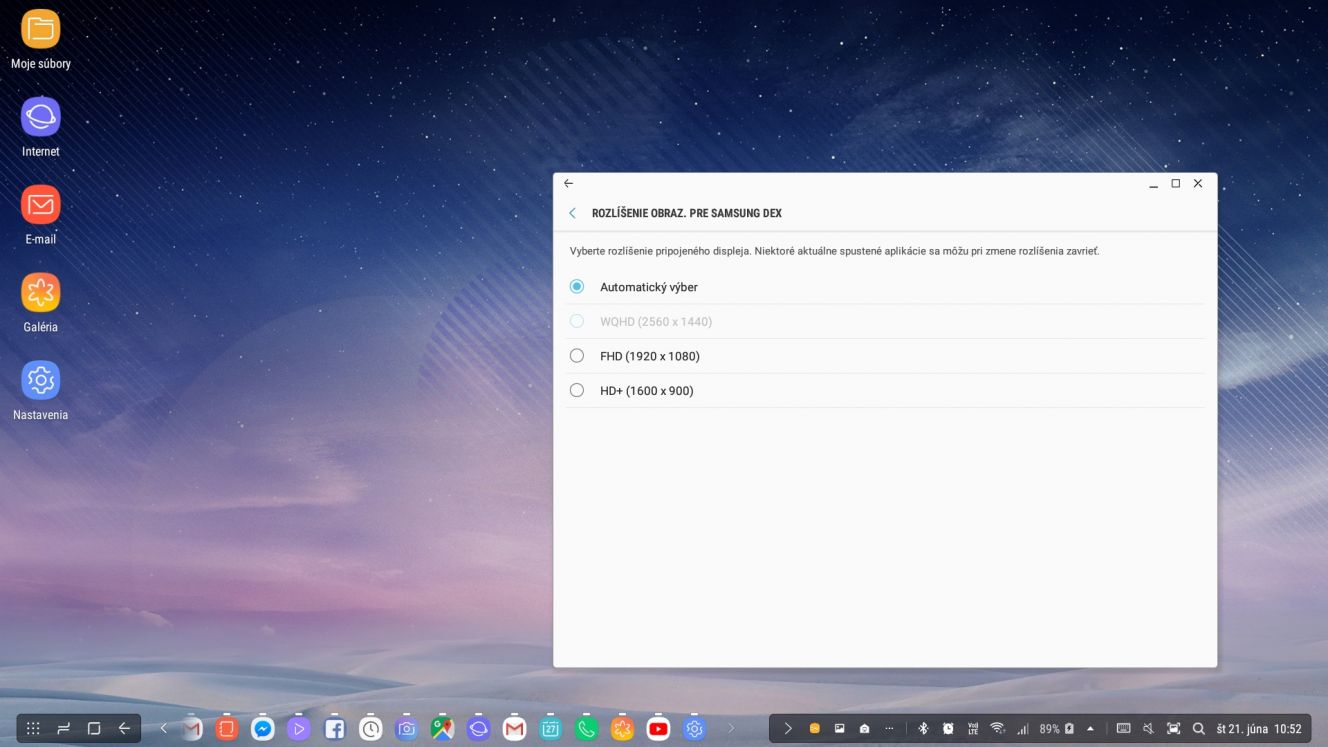This screenshot has height=747, width=1328.
Task: Open the green Phone app in taskbar
Action: (587, 729)
